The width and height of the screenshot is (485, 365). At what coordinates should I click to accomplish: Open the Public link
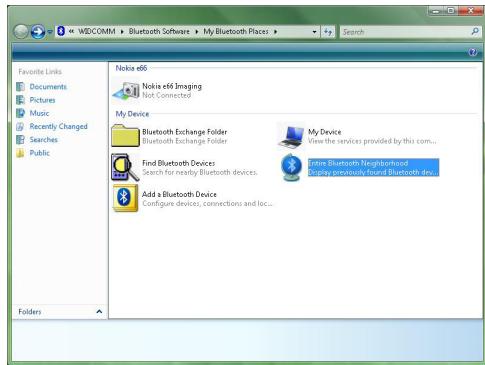coord(40,153)
